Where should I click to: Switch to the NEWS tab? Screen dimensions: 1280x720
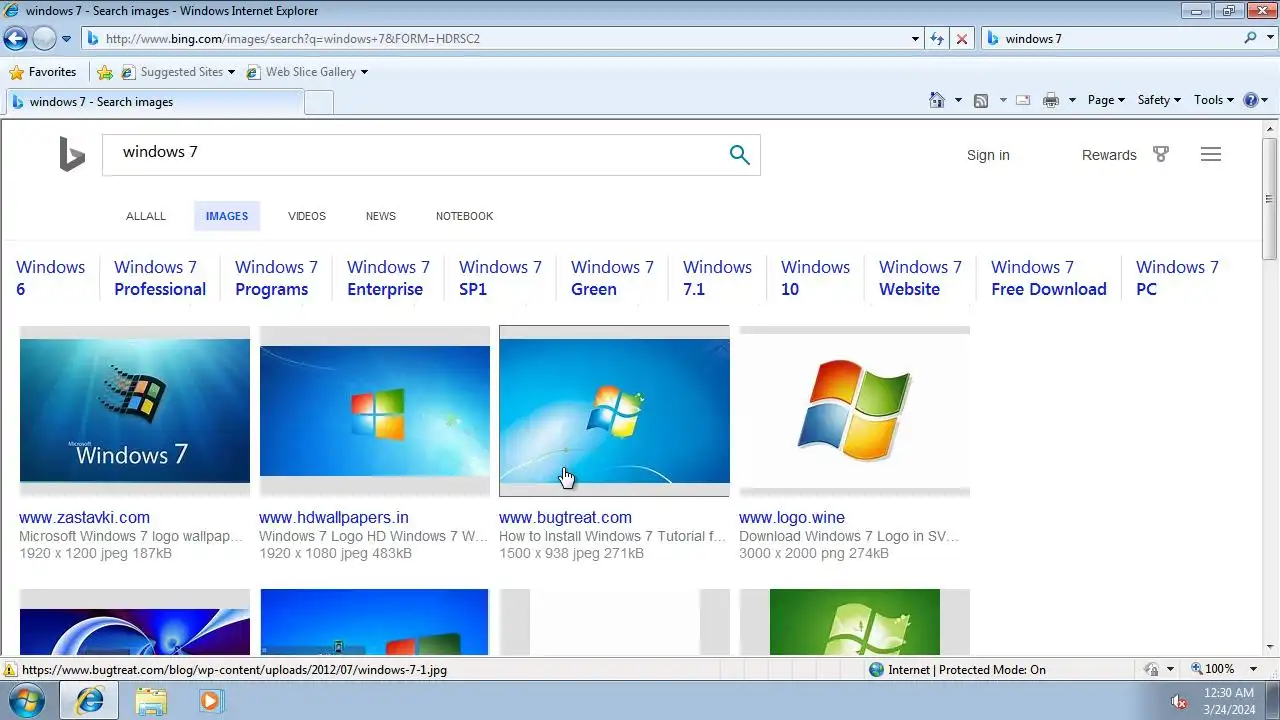(381, 216)
